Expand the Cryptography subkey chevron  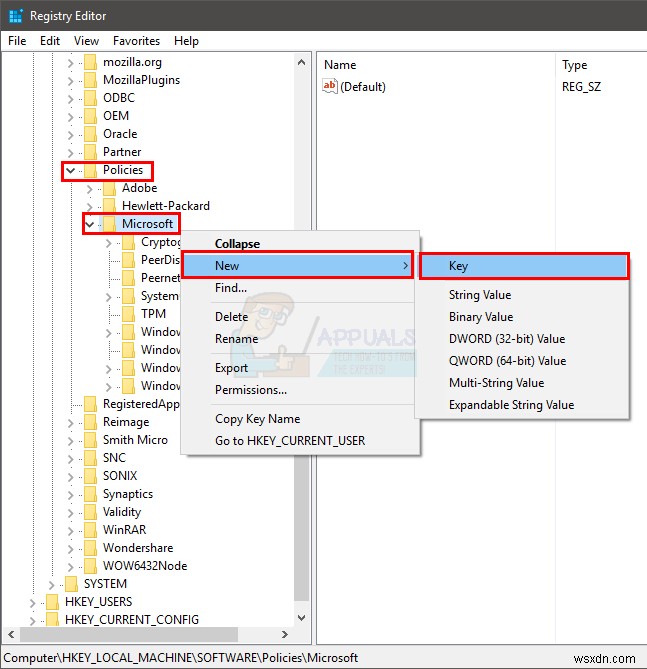tap(108, 243)
